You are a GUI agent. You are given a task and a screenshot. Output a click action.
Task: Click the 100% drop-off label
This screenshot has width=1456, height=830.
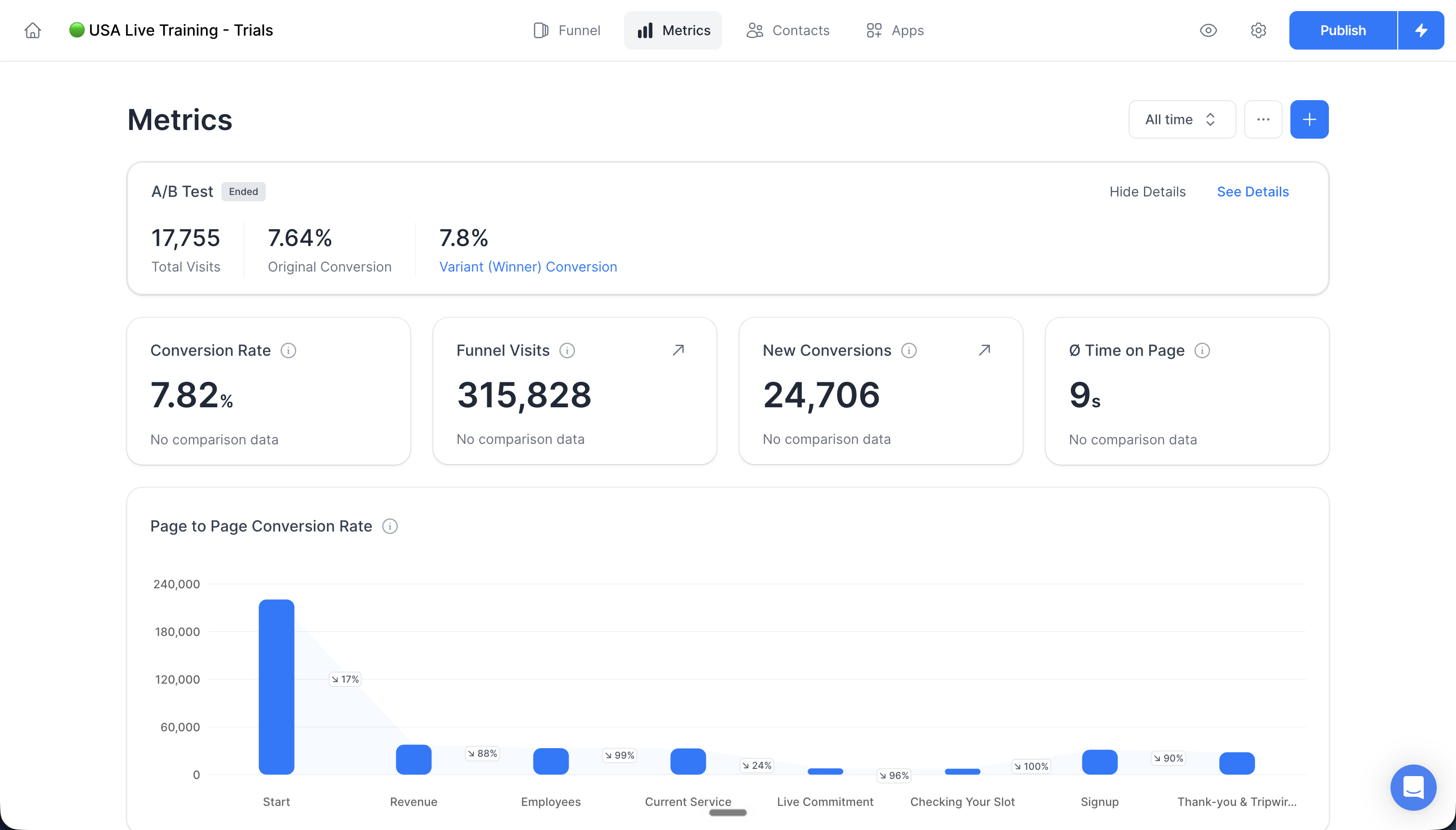(x=1031, y=766)
